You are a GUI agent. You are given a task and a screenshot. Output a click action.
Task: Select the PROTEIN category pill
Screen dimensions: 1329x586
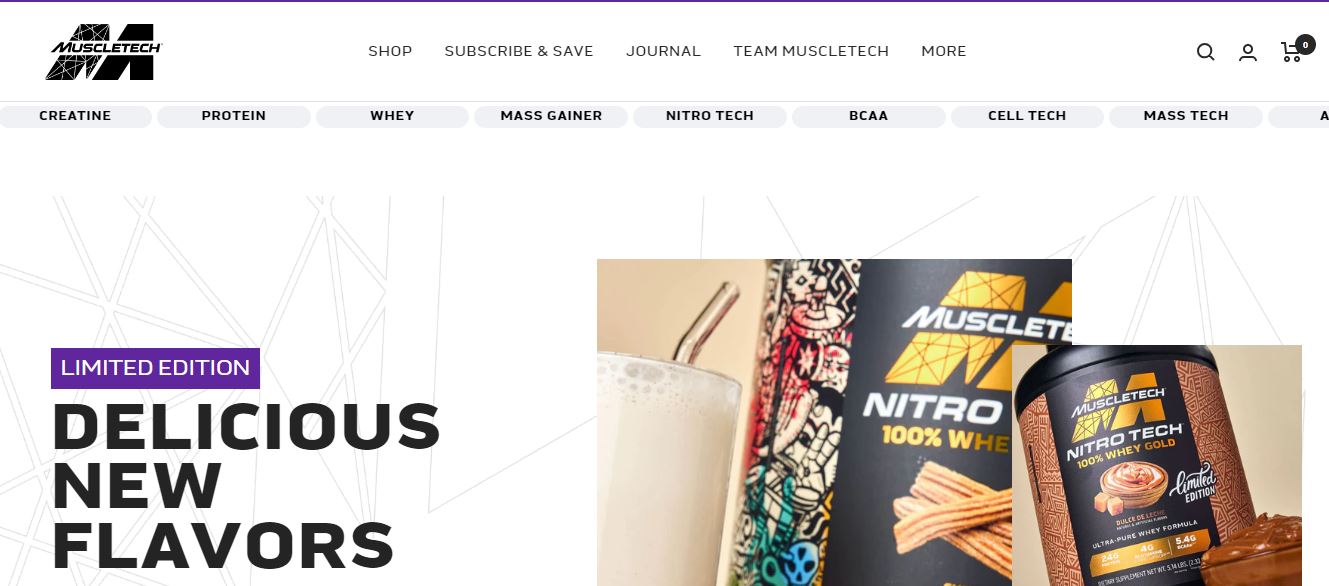[x=234, y=116]
